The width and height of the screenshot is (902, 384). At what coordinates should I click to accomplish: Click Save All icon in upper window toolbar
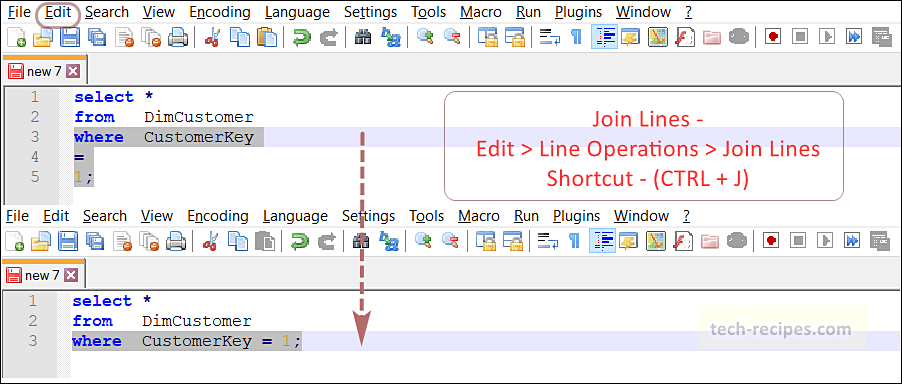[x=97, y=37]
